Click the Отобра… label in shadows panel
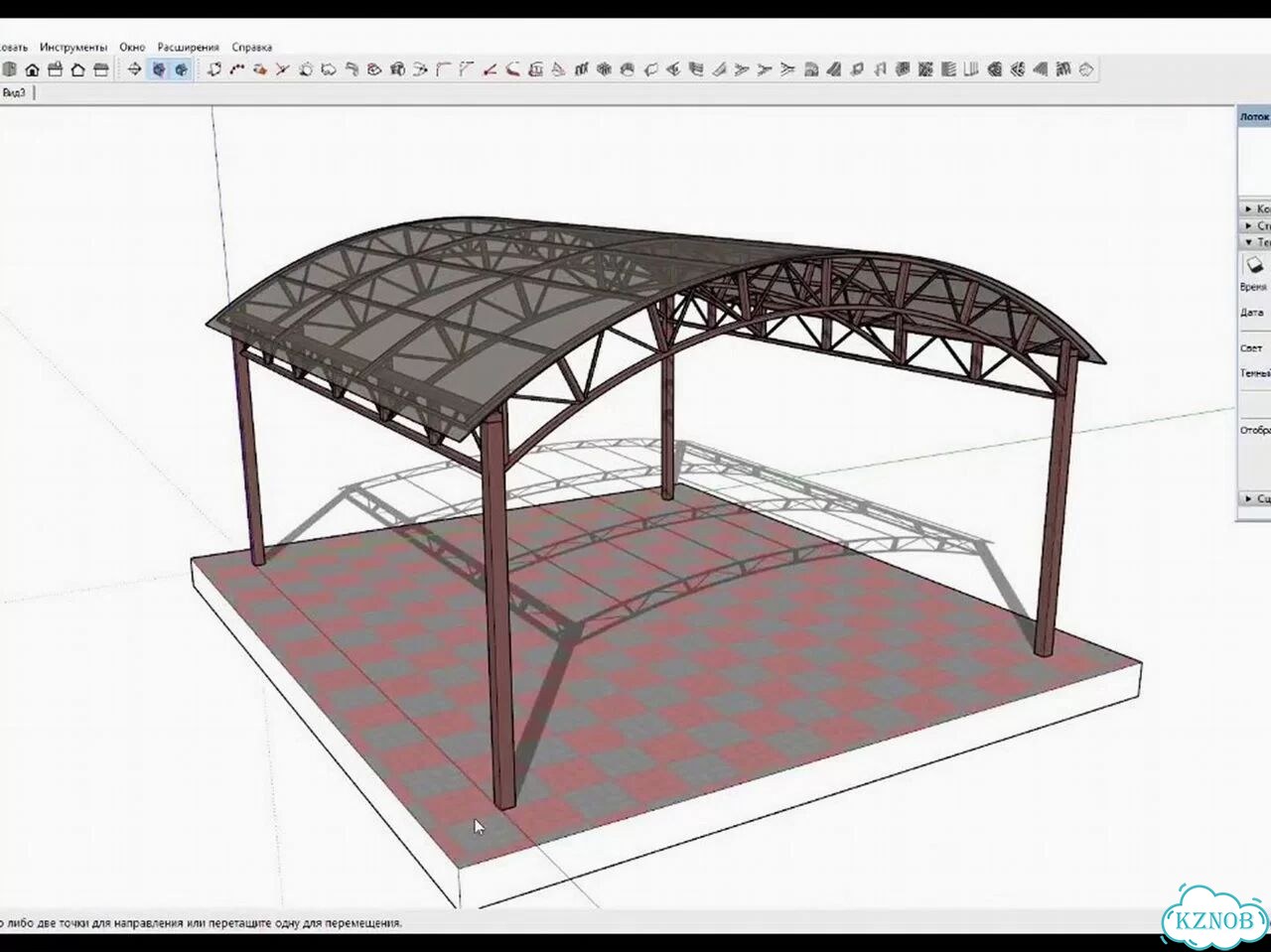The image size is (1271, 952). coord(1255,430)
